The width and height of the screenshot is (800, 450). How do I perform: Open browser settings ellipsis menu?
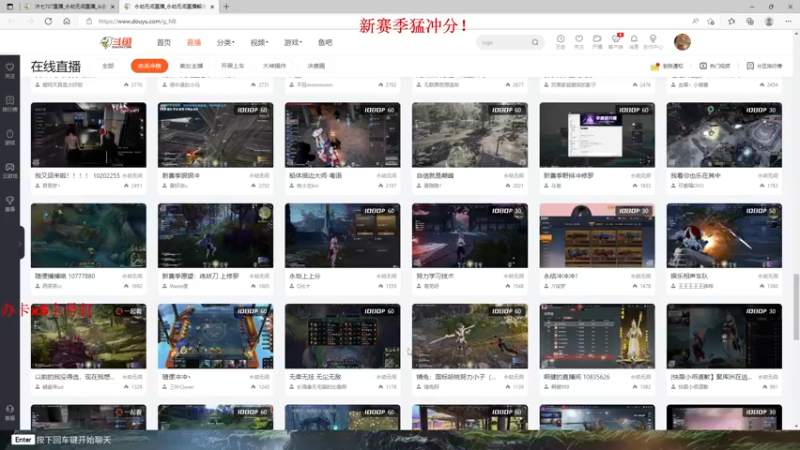click(x=788, y=21)
